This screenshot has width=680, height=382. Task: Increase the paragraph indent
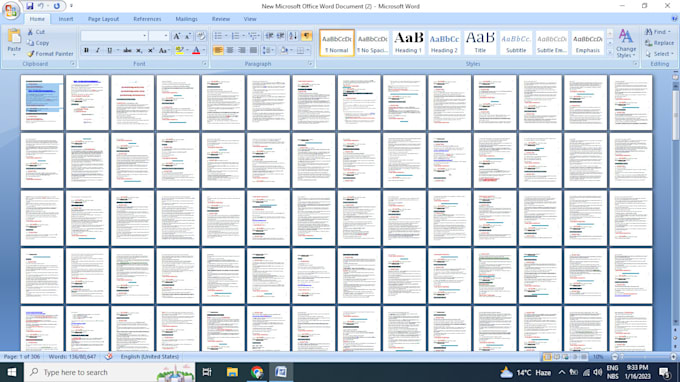click(x=281, y=36)
